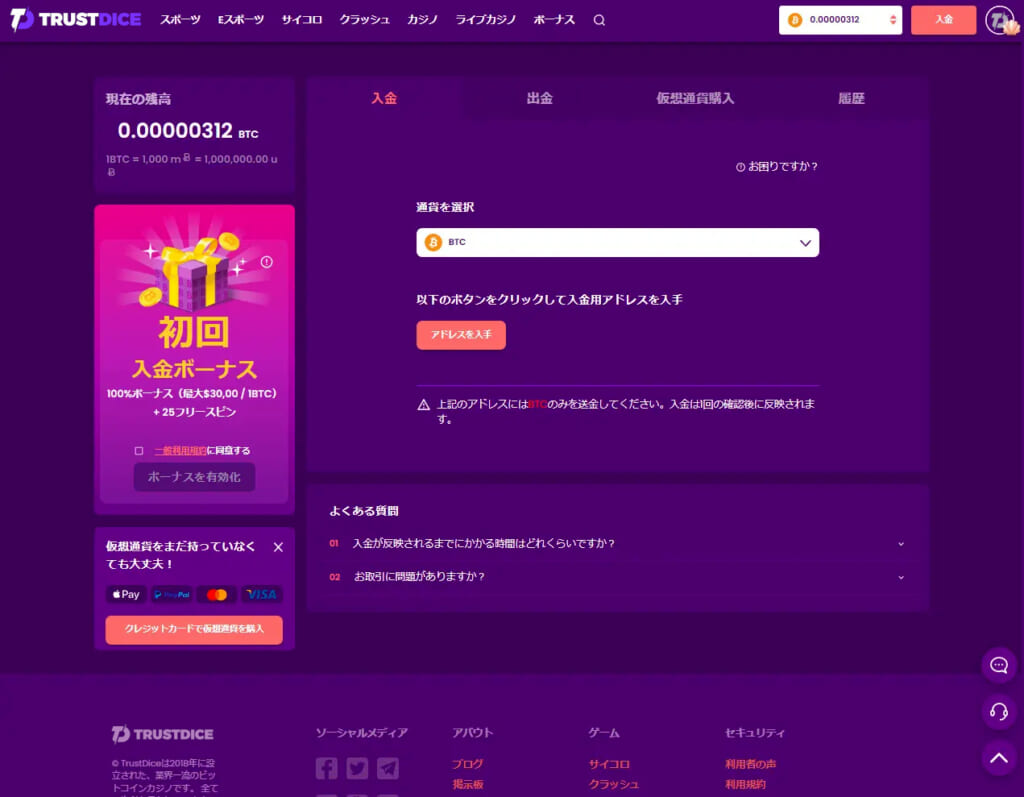The width and height of the screenshot is (1024, 797).
Task: Open the BTC currency selection dropdown
Action: pos(618,242)
